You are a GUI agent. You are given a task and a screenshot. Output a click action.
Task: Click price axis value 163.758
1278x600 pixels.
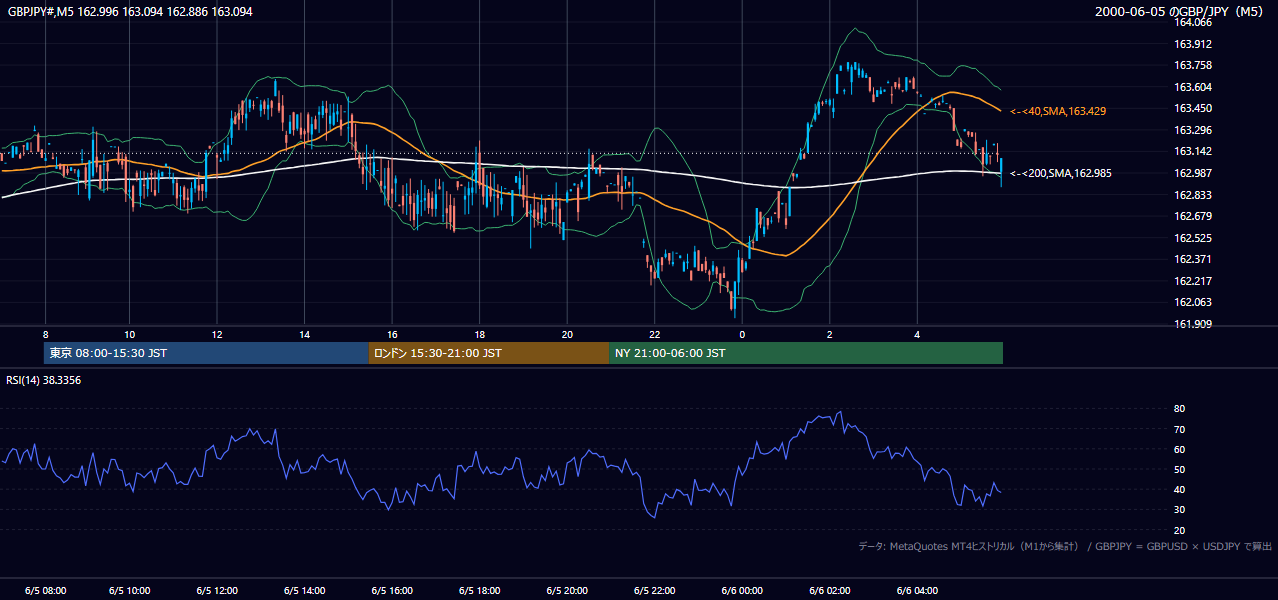[x=1192, y=65]
